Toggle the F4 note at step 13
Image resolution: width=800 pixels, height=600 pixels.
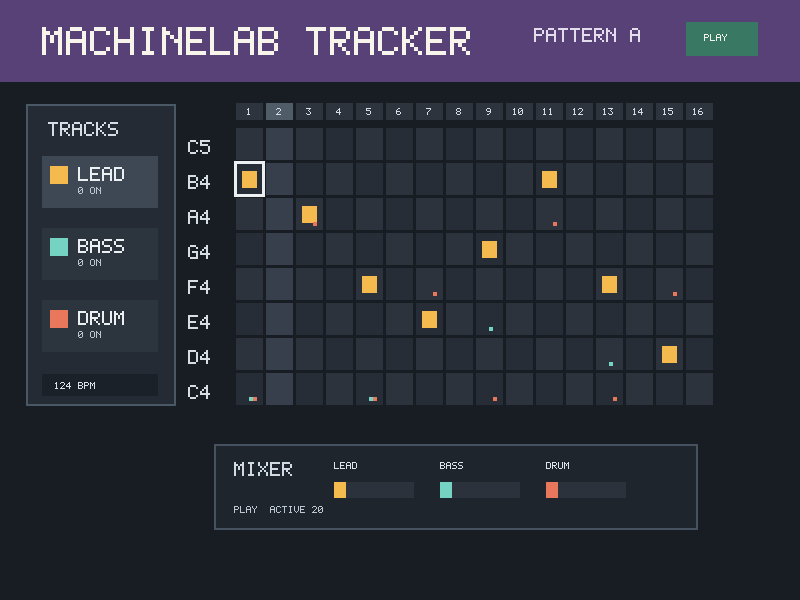(x=609, y=284)
